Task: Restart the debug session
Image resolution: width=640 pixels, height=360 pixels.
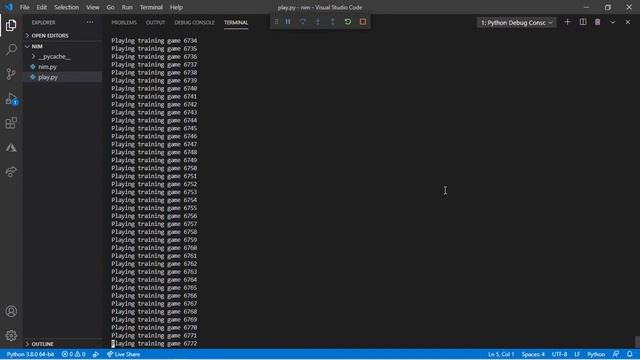Action: pos(348,22)
